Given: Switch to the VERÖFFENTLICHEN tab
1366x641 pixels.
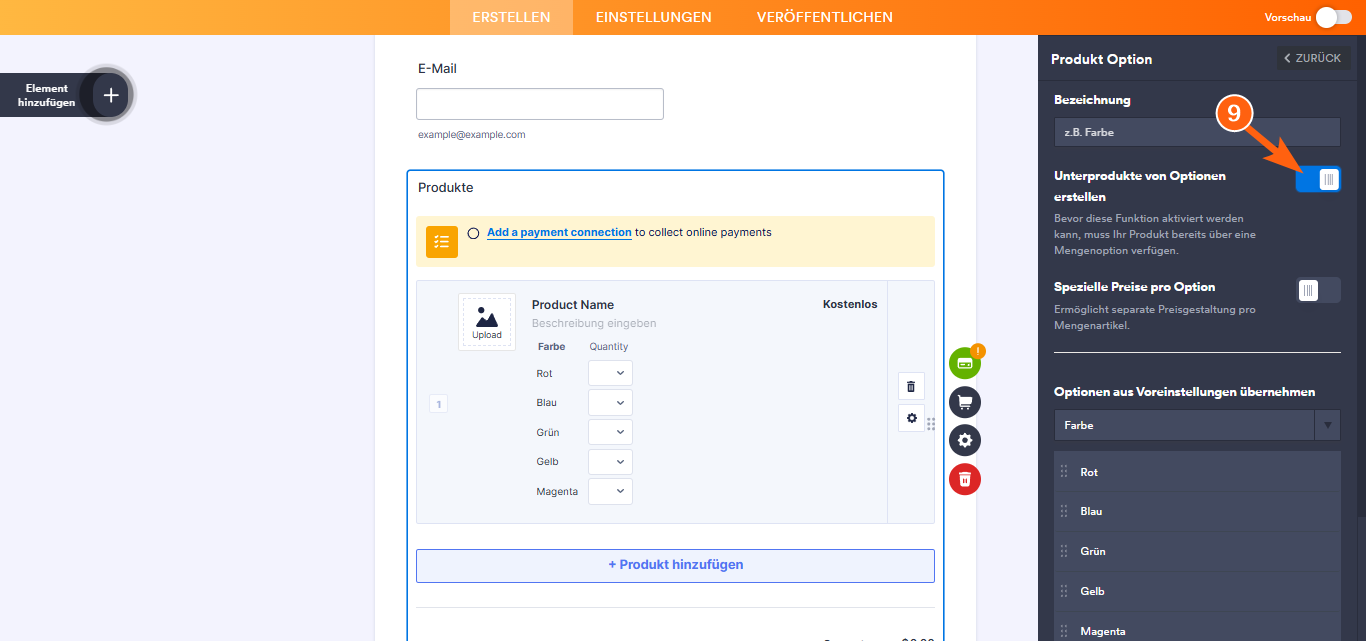Looking at the screenshot, I should coord(825,17).
